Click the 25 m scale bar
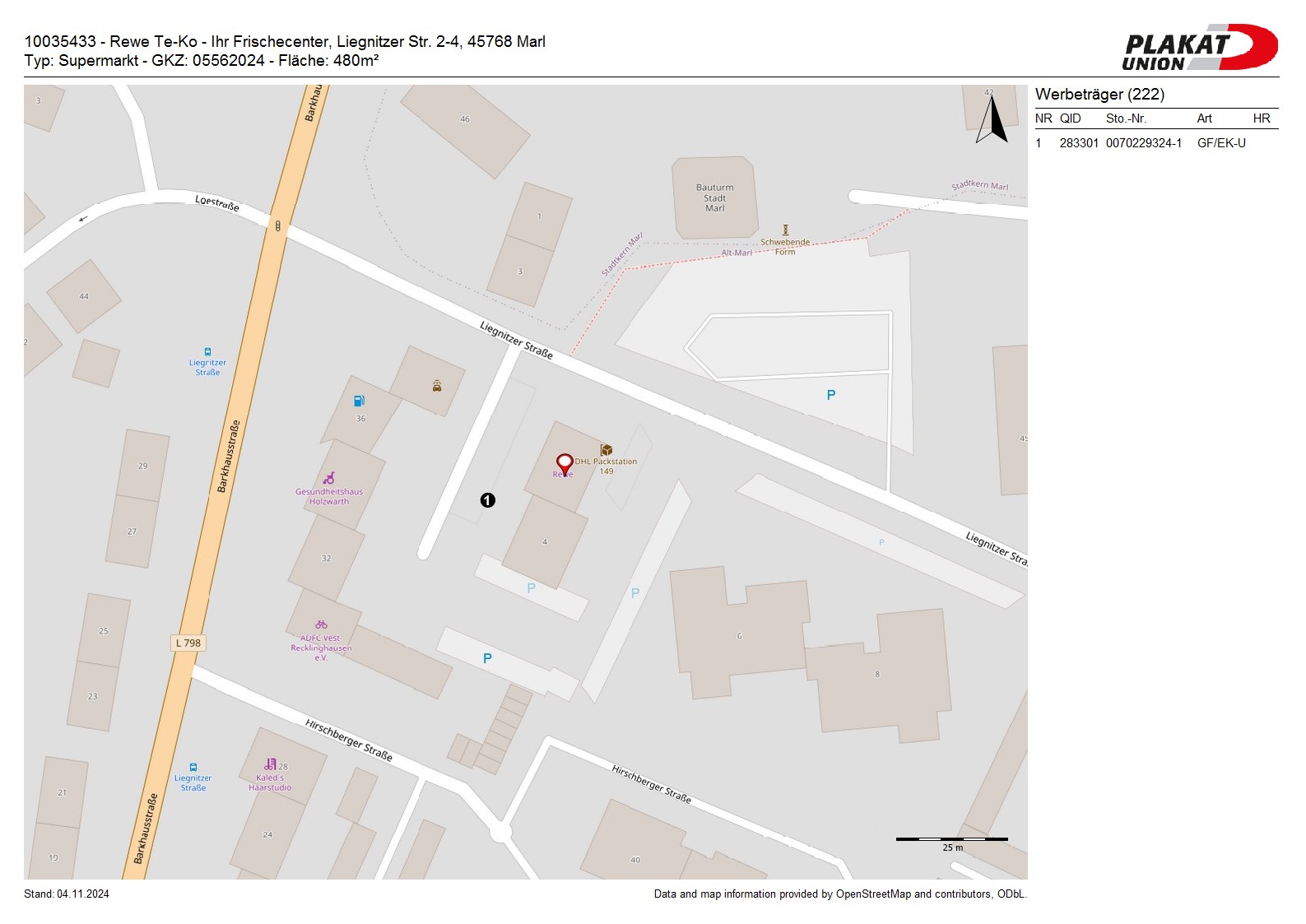The image size is (1306, 924). [x=951, y=839]
